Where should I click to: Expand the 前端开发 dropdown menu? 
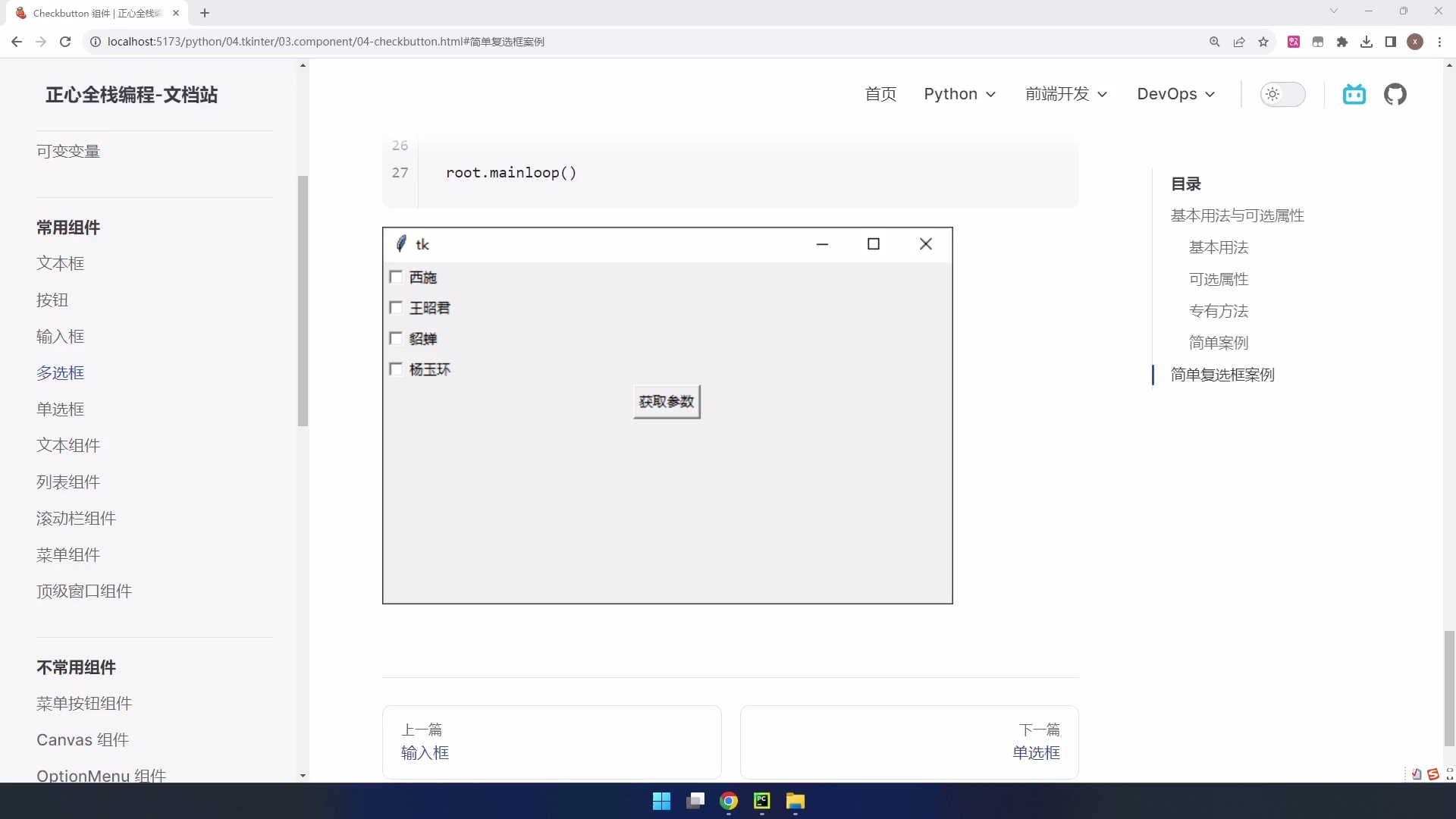tap(1066, 94)
